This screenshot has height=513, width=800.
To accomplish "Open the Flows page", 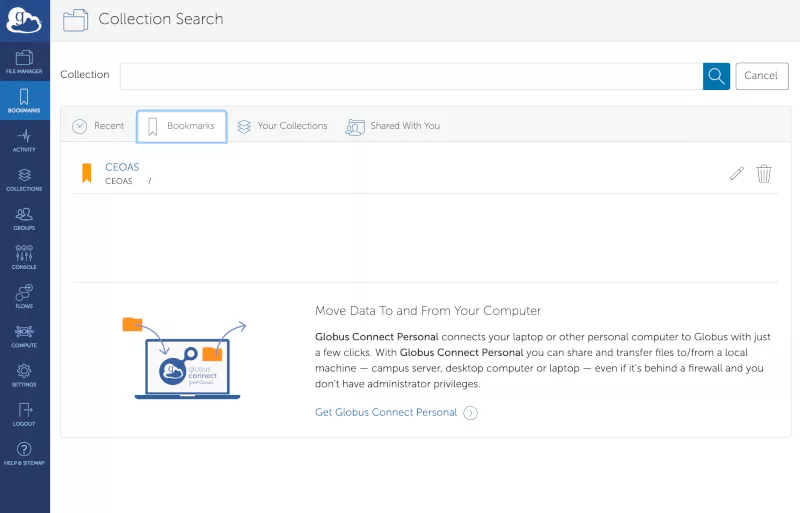I will click(24, 297).
